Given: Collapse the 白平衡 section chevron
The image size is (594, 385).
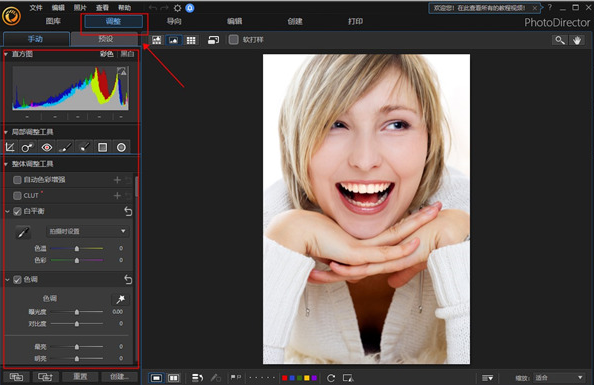Looking at the screenshot, I should [7, 211].
